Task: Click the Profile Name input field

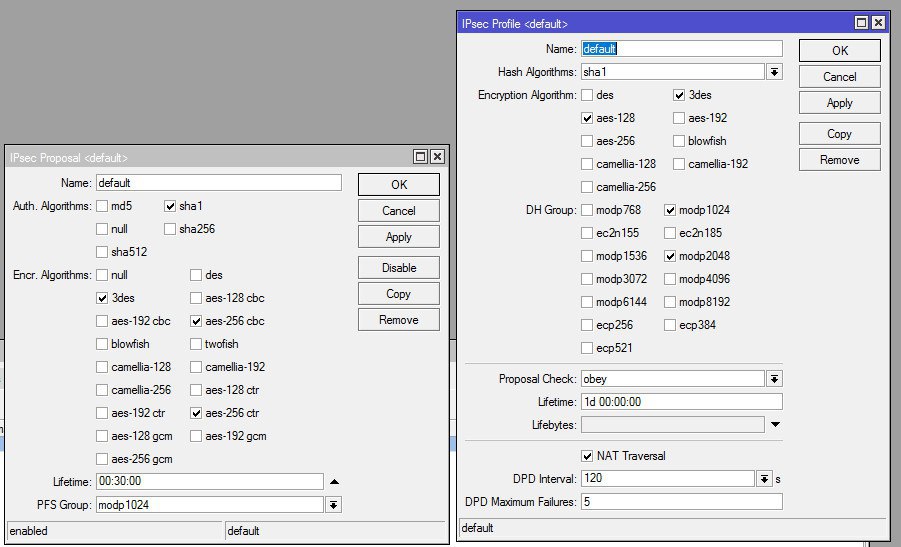Action: point(681,49)
